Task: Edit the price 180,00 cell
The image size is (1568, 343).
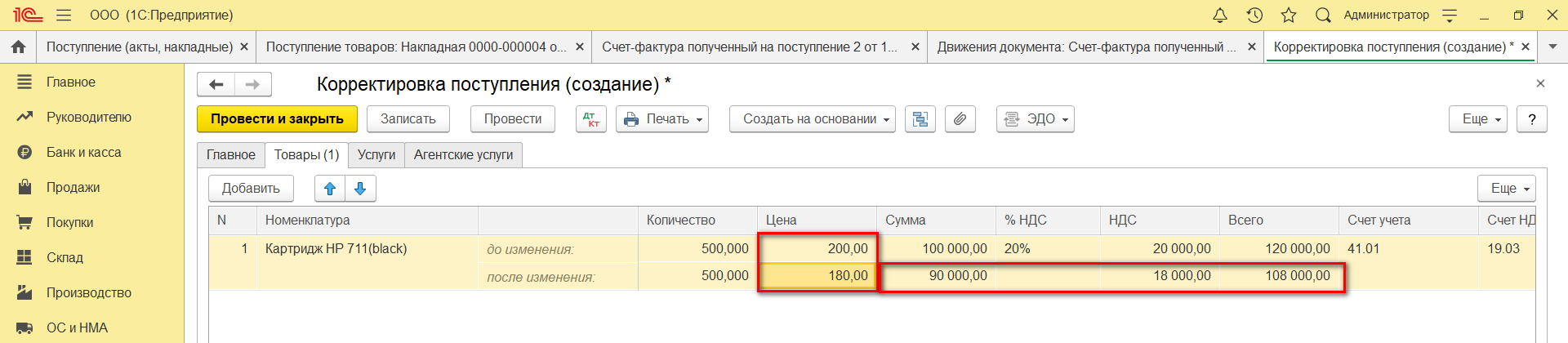Action: pyautogui.click(x=818, y=276)
